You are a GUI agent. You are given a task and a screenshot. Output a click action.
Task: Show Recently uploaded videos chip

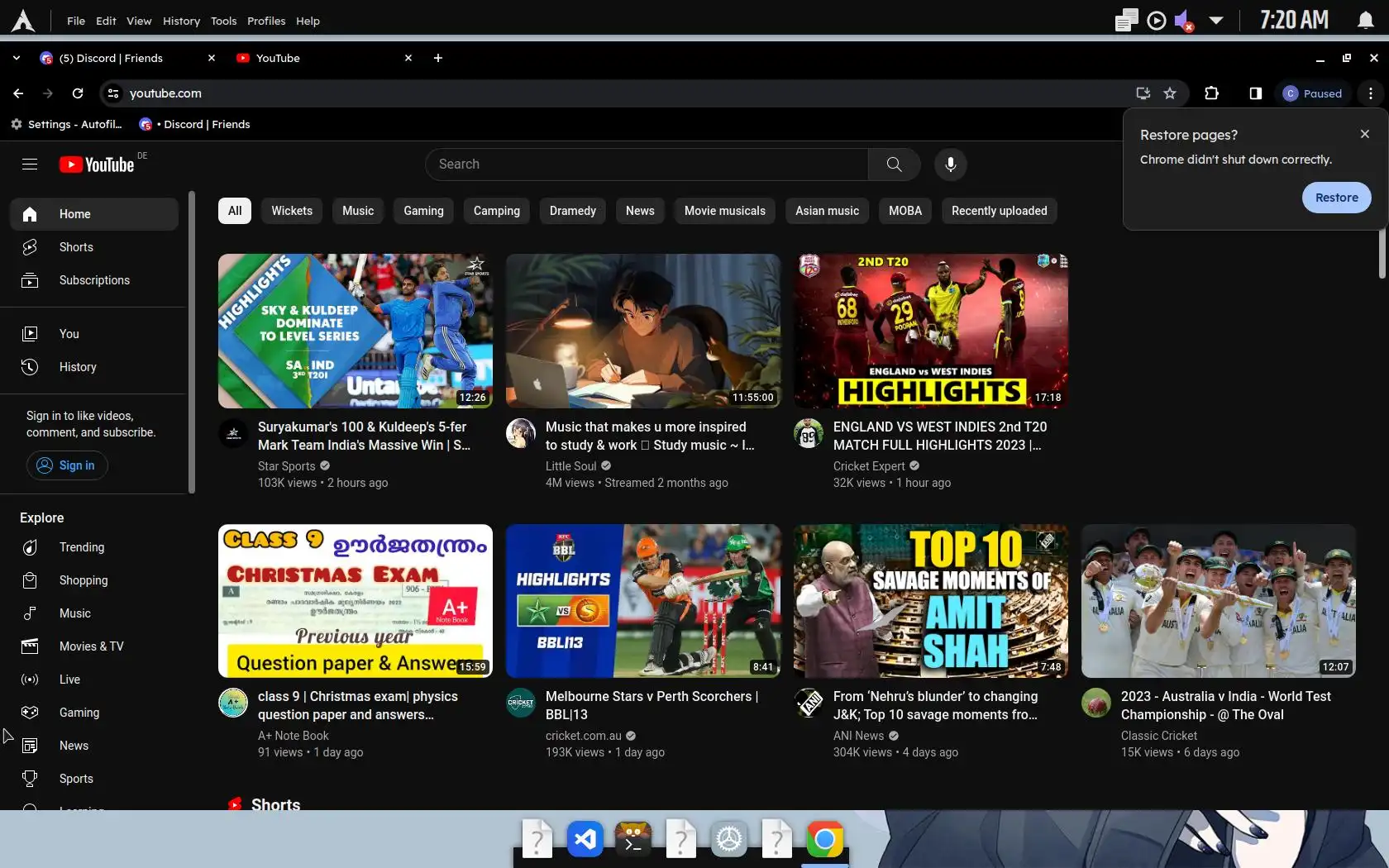tap(999, 211)
